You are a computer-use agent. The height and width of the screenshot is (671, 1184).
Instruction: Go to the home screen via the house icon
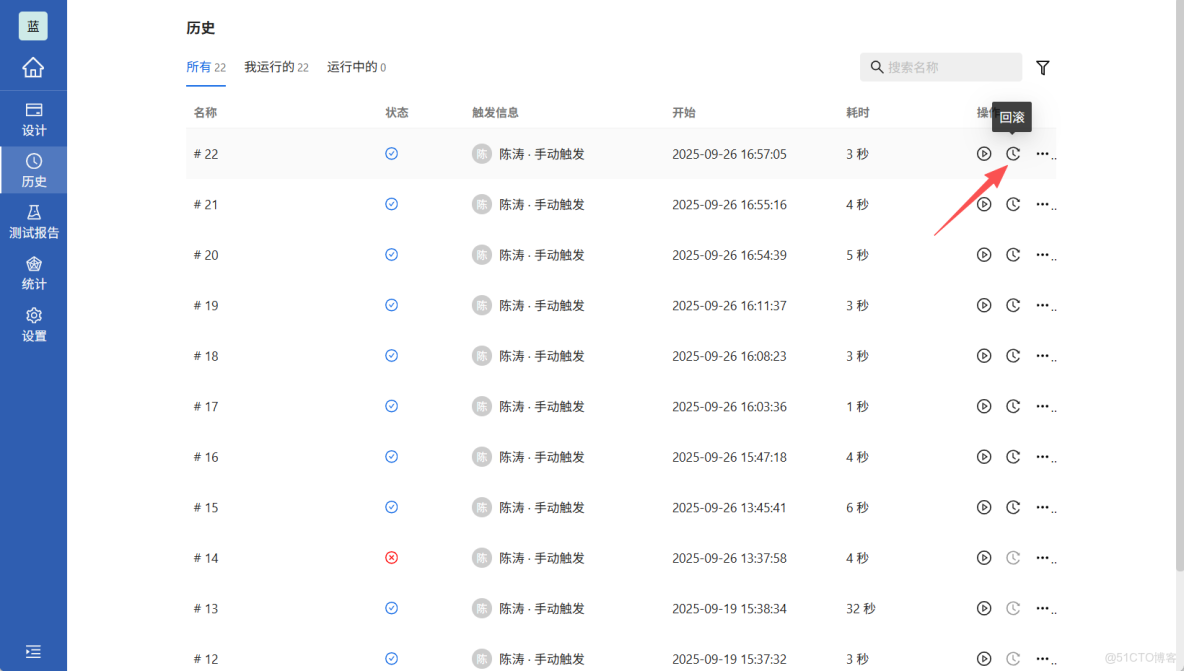[33, 67]
